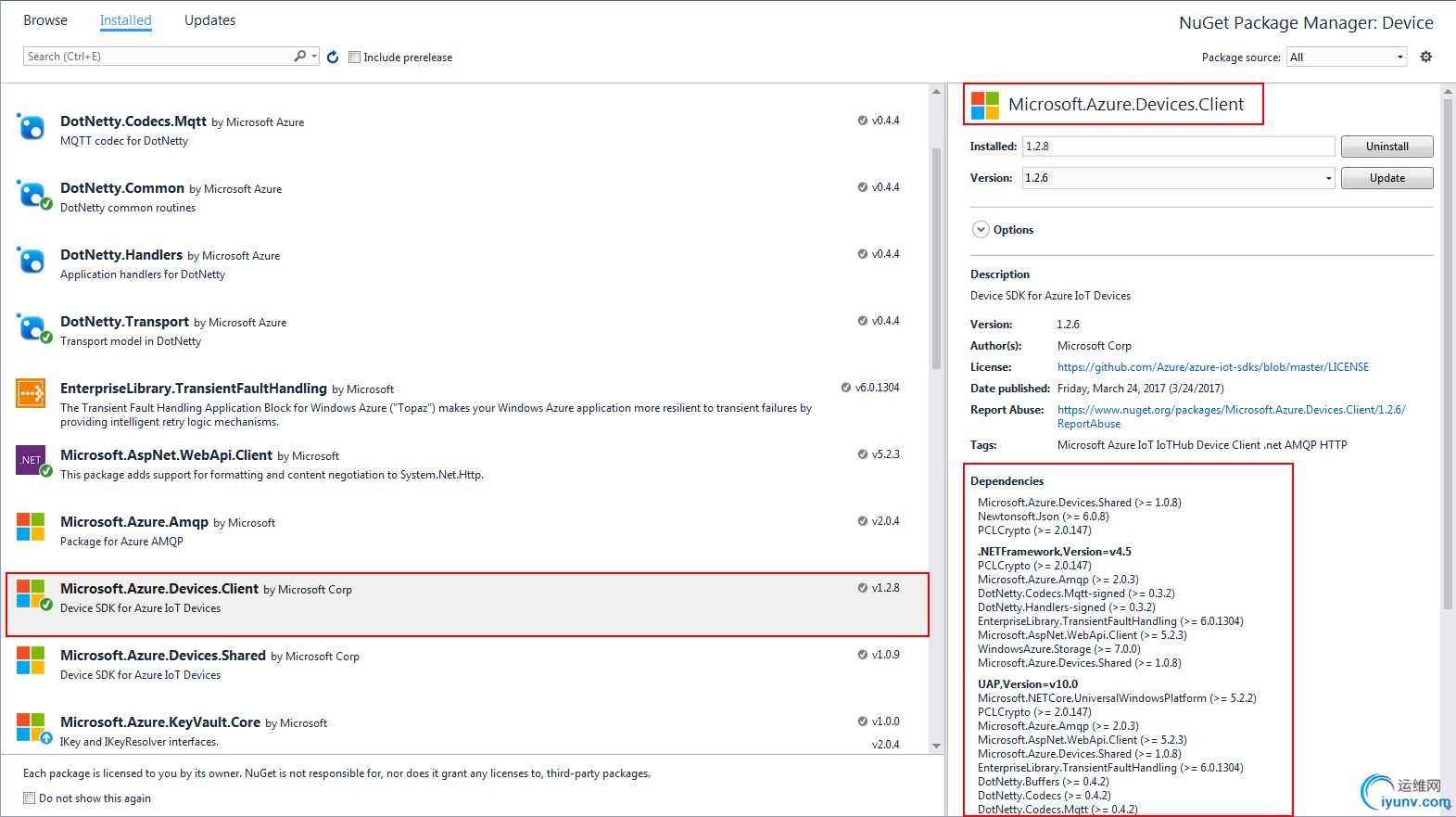Click the Uninstall button
Viewport: 1456px width, 817px height.
[x=1386, y=147]
